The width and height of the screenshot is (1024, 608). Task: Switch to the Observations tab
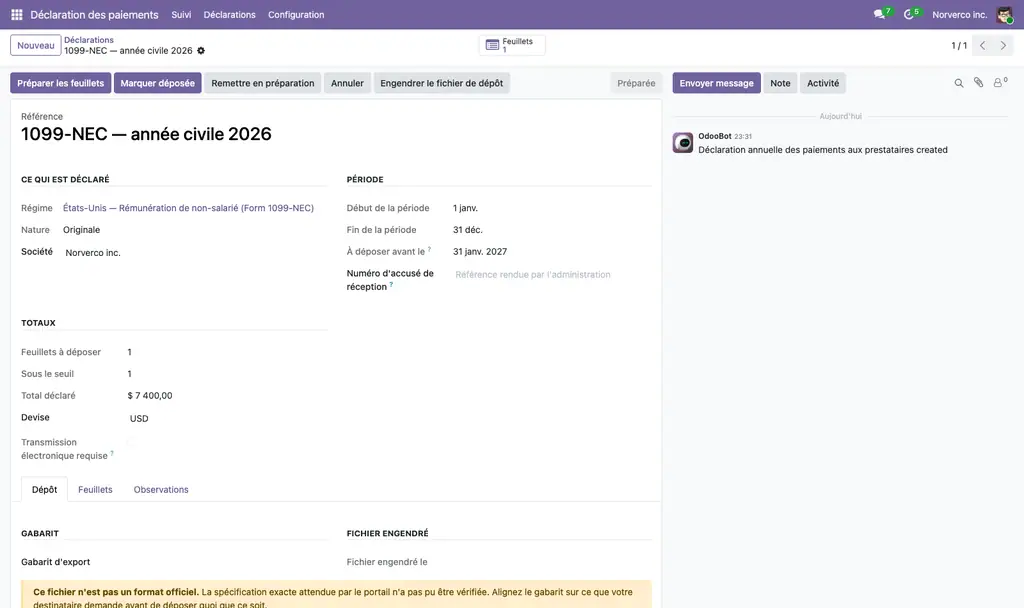(161, 490)
